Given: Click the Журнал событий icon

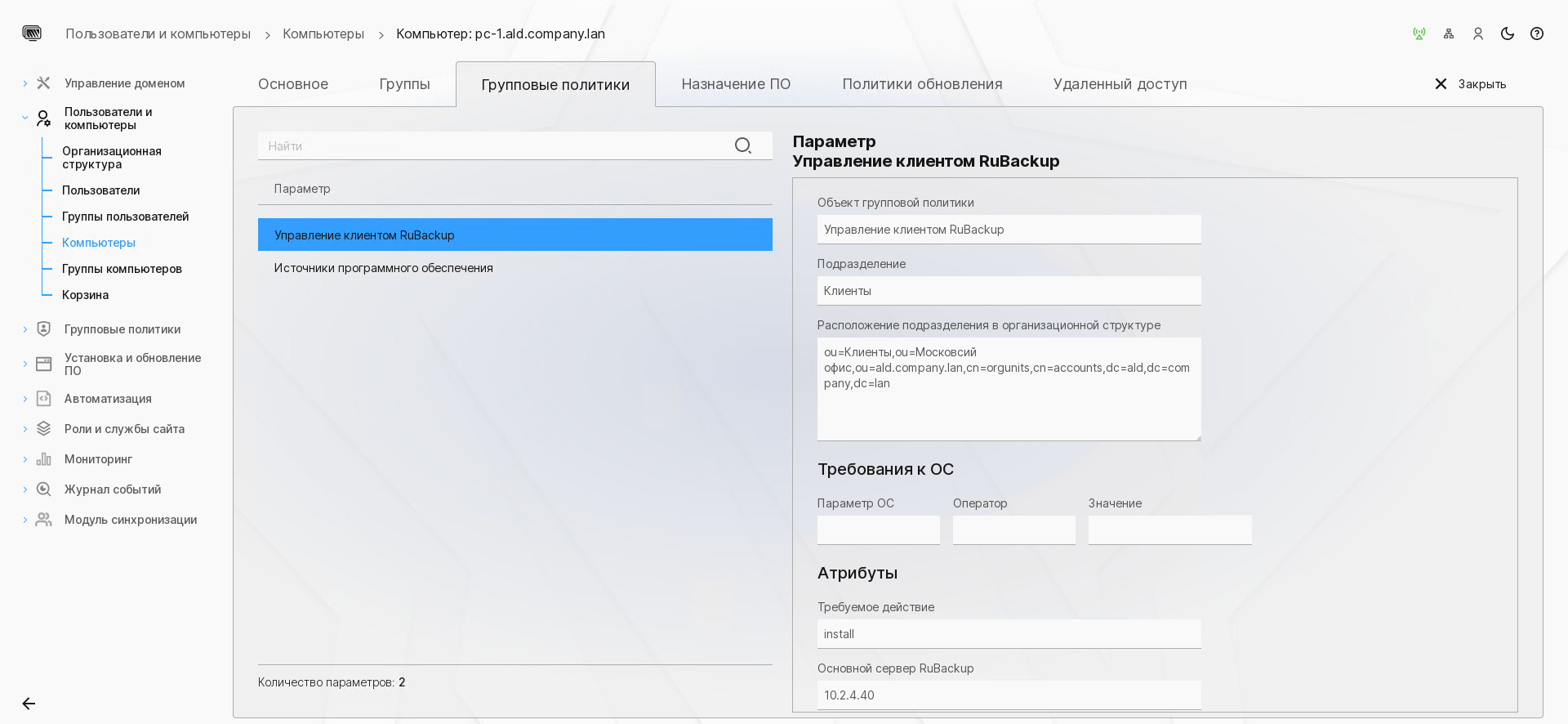Looking at the screenshot, I should (44, 489).
